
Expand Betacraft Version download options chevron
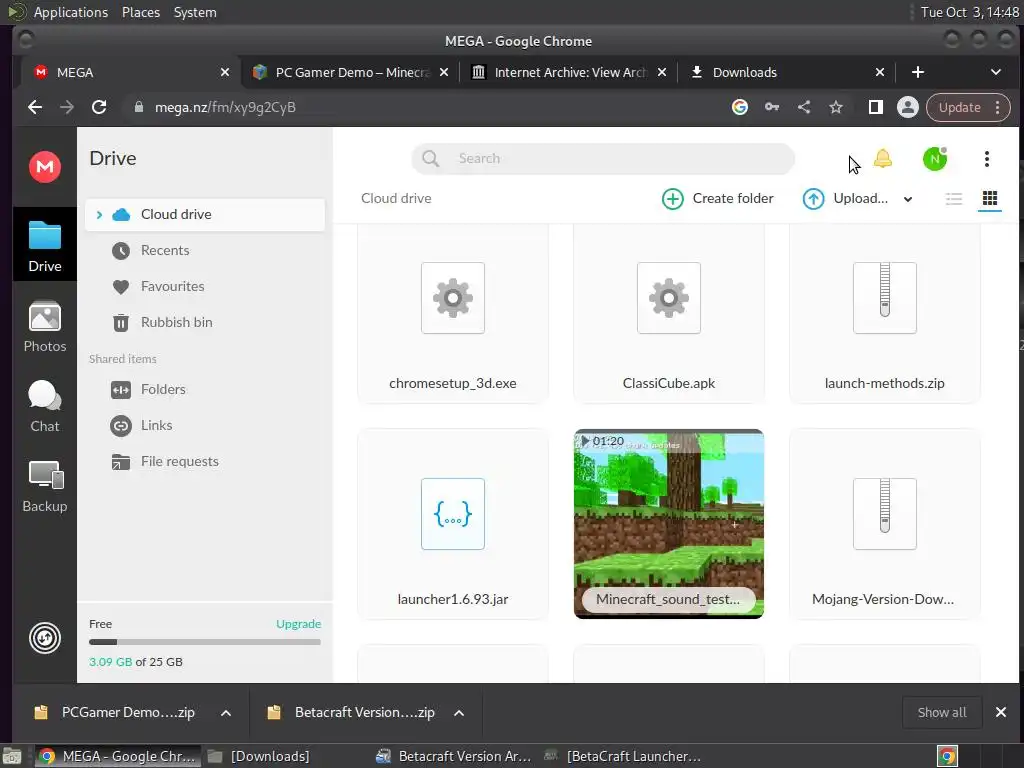459,713
